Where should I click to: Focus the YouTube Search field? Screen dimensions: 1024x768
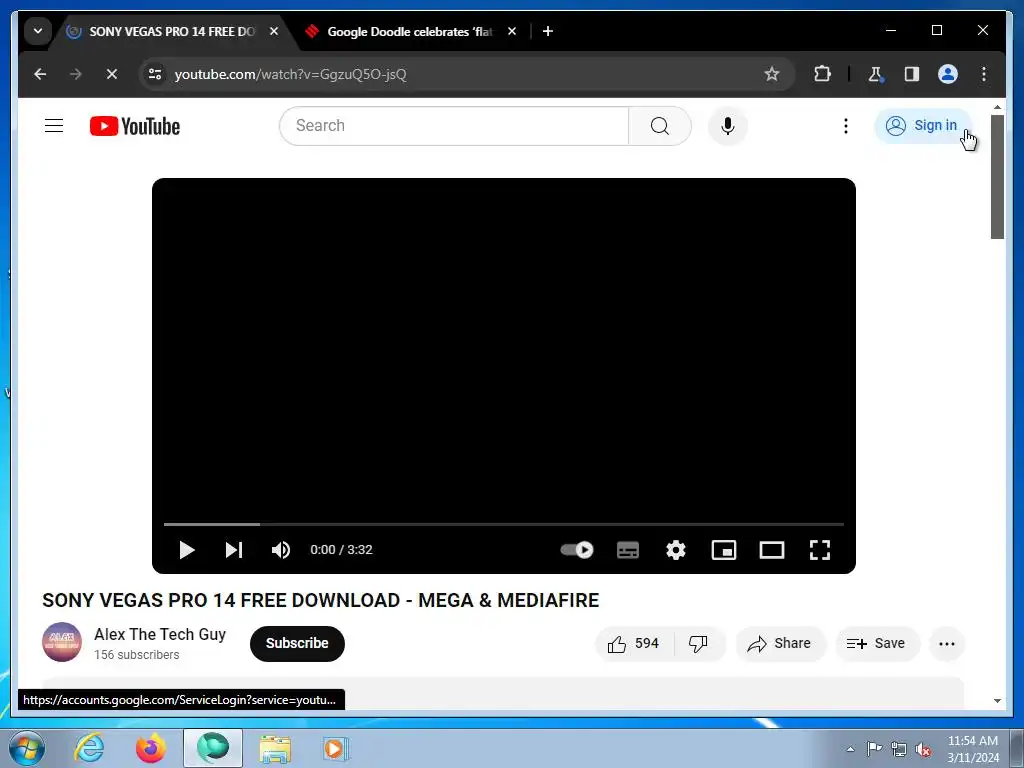coord(454,125)
